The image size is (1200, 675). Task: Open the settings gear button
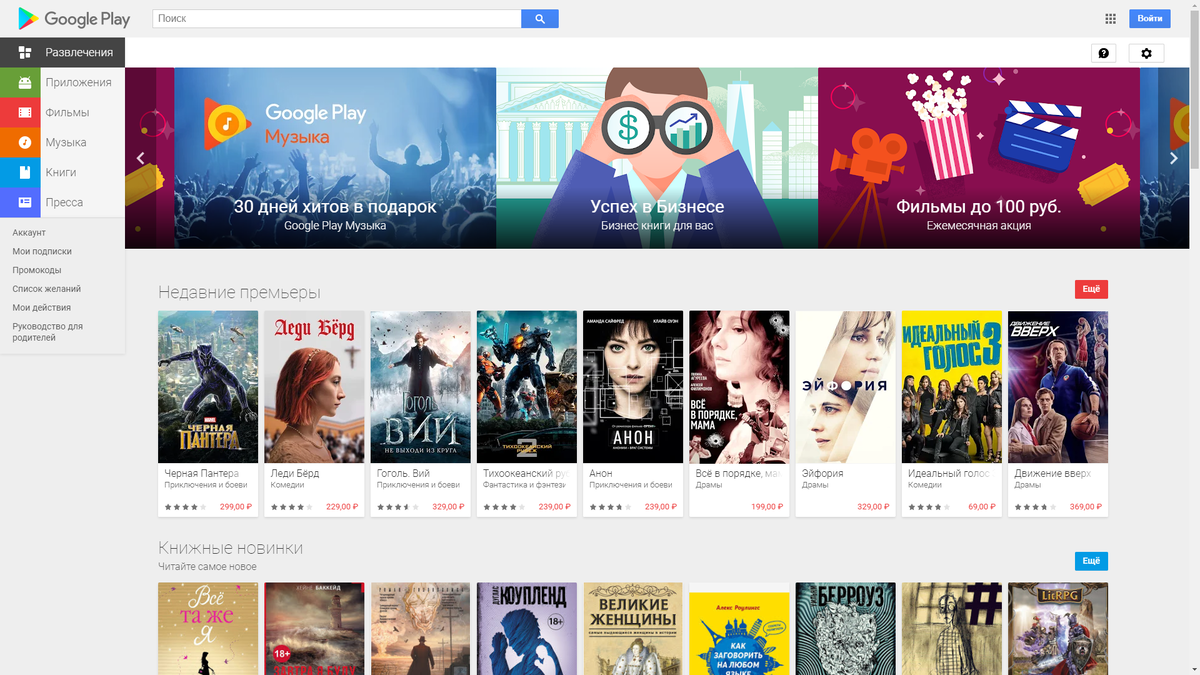(1146, 53)
